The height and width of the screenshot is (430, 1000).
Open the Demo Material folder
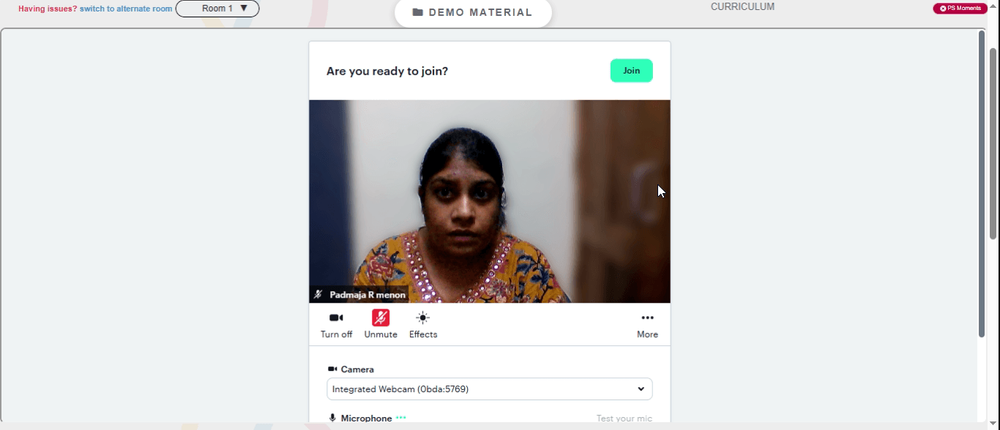coord(473,12)
